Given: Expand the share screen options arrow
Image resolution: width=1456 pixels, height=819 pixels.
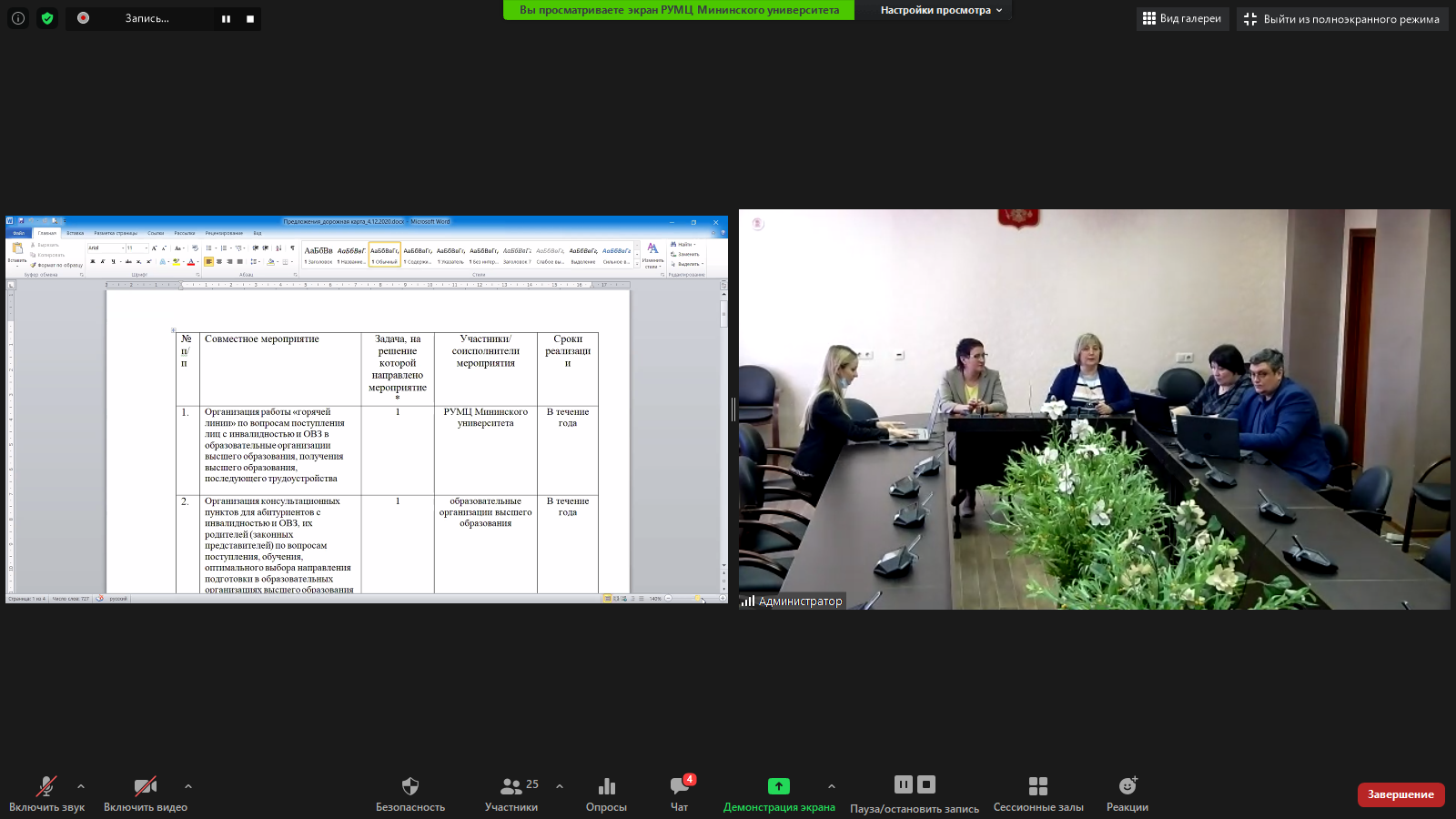Looking at the screenshot, I should pyautogui.click(x=831, y=786).
